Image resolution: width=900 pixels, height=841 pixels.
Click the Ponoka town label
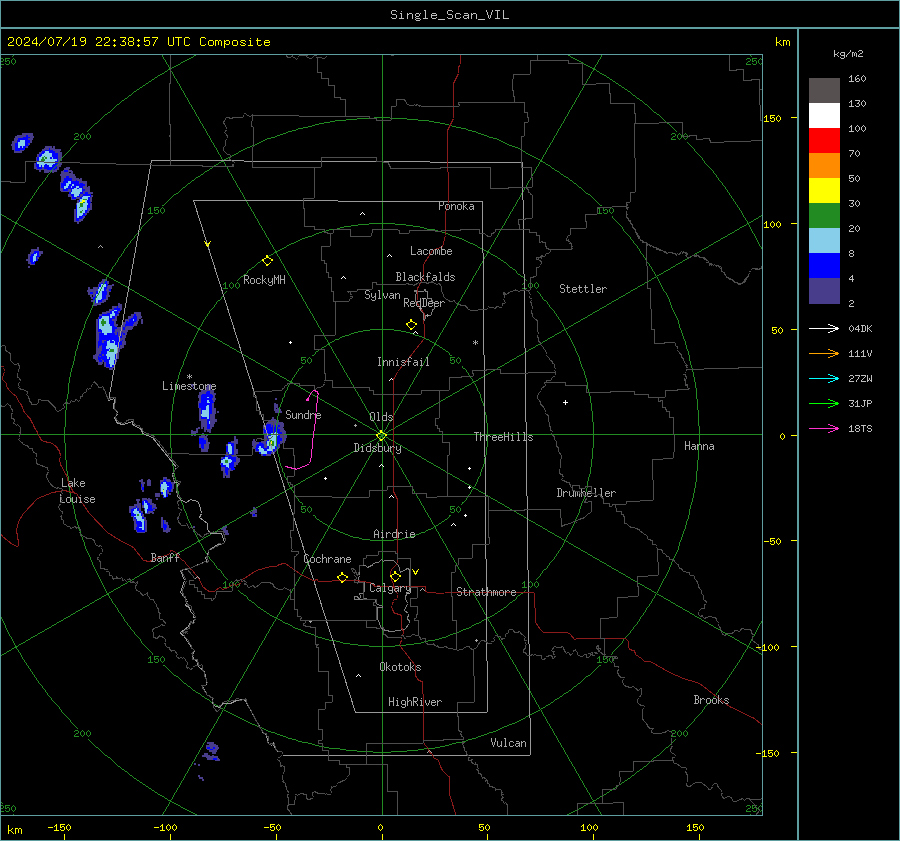(x=456, y=206)
